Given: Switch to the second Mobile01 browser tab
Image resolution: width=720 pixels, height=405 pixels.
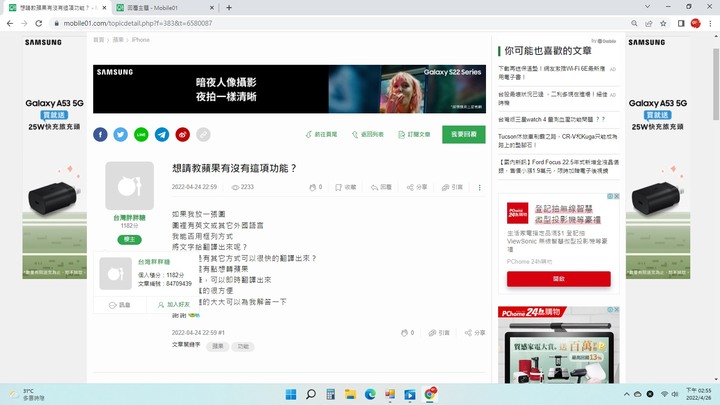Looking at the screenshot, I should [160, 7].
